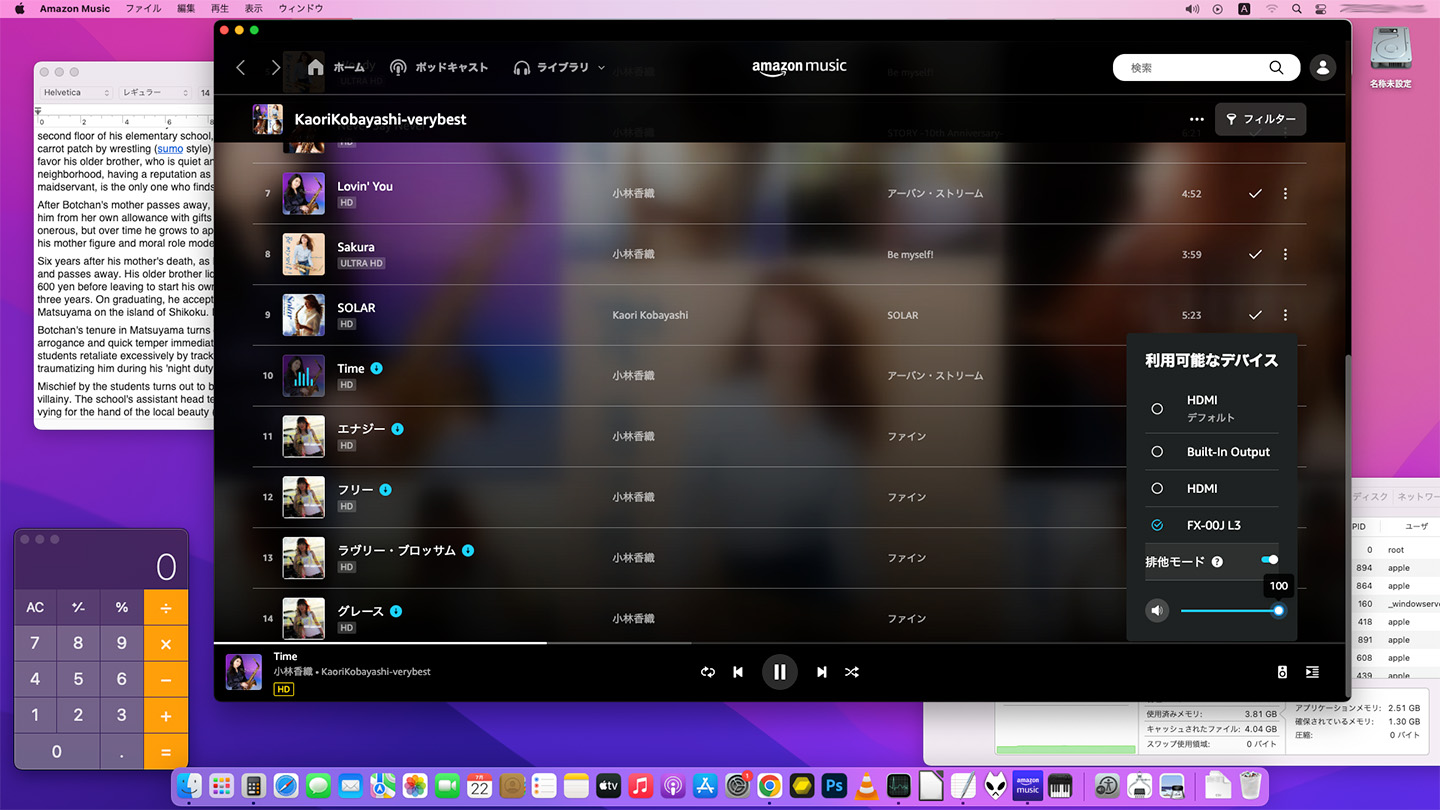The image size is (1440, 810).
Task: Pause the currently playing song
Action: point(780,672)
